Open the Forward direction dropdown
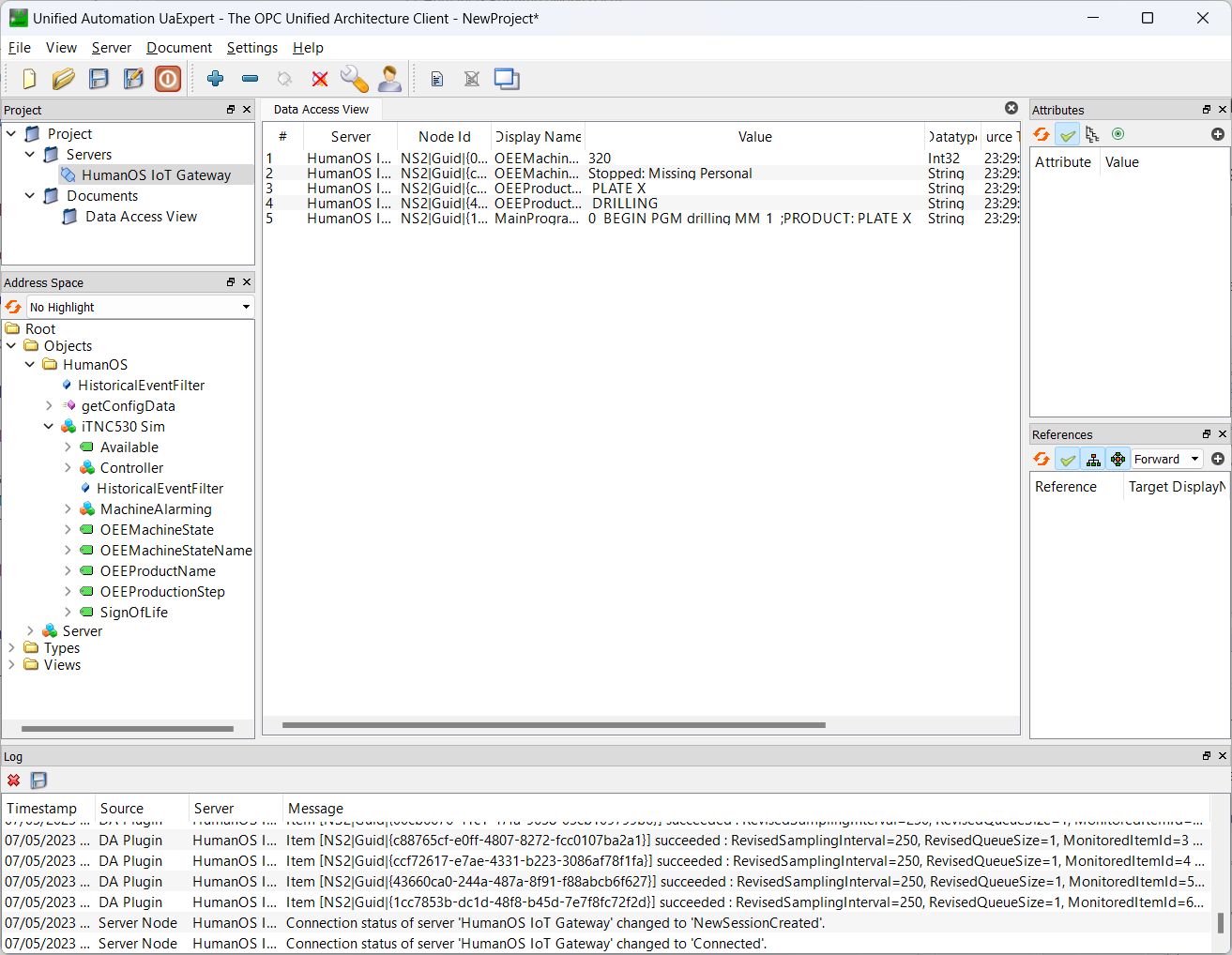Screen dimensions: 1232x955 (1166, 459)
